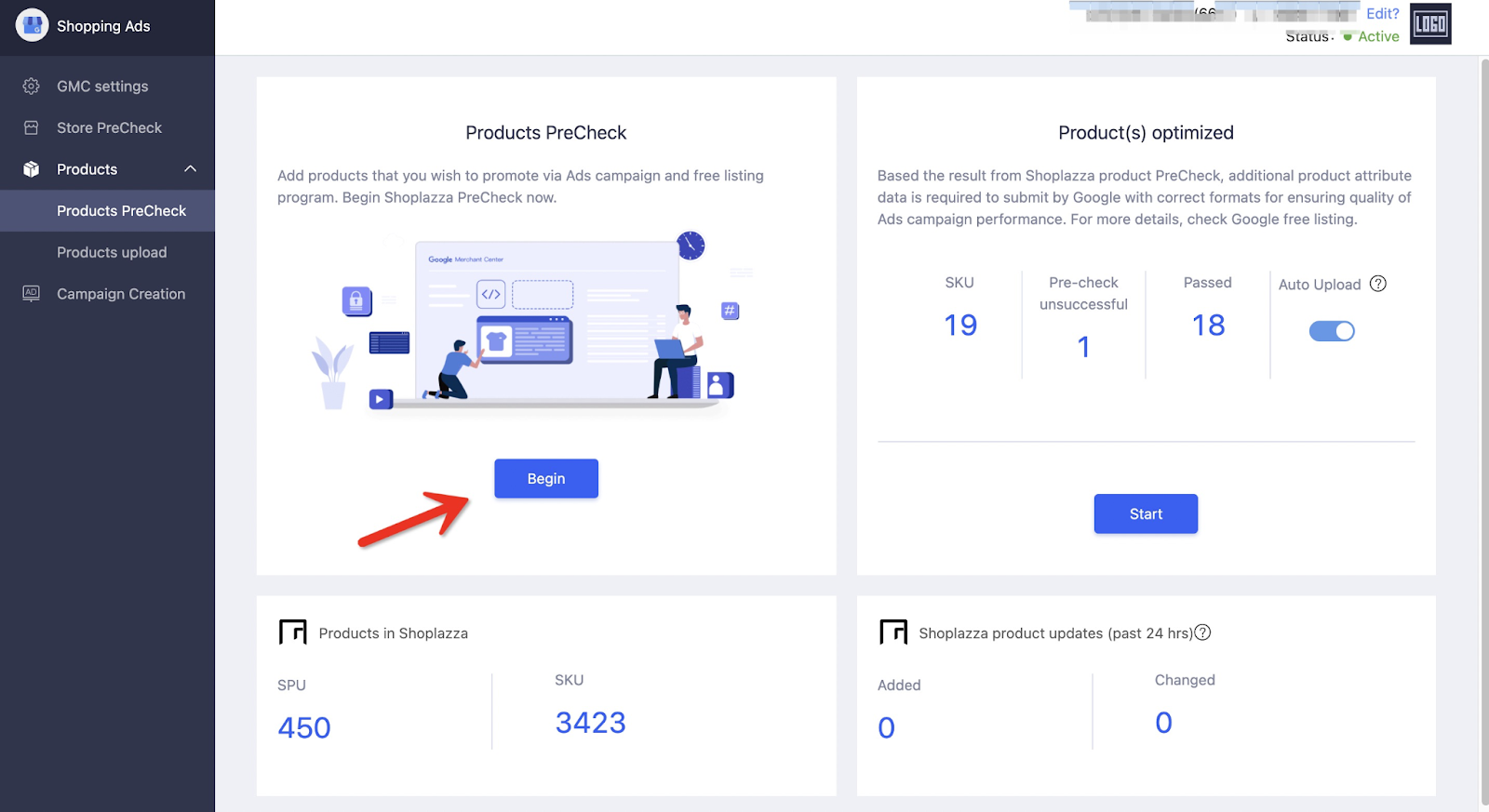Click the Campaign Creation AD icon
The height and width of the screenshot is (812, 1489).
32,293
